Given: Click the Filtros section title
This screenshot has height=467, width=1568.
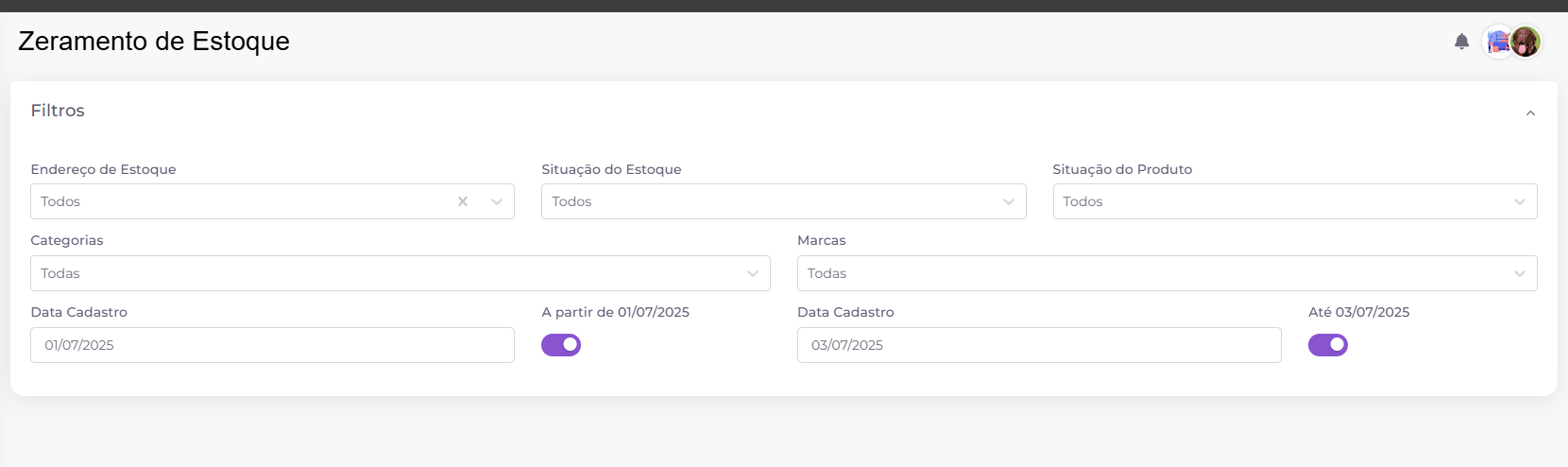Looking at the screenshot, I should [58, 111].
